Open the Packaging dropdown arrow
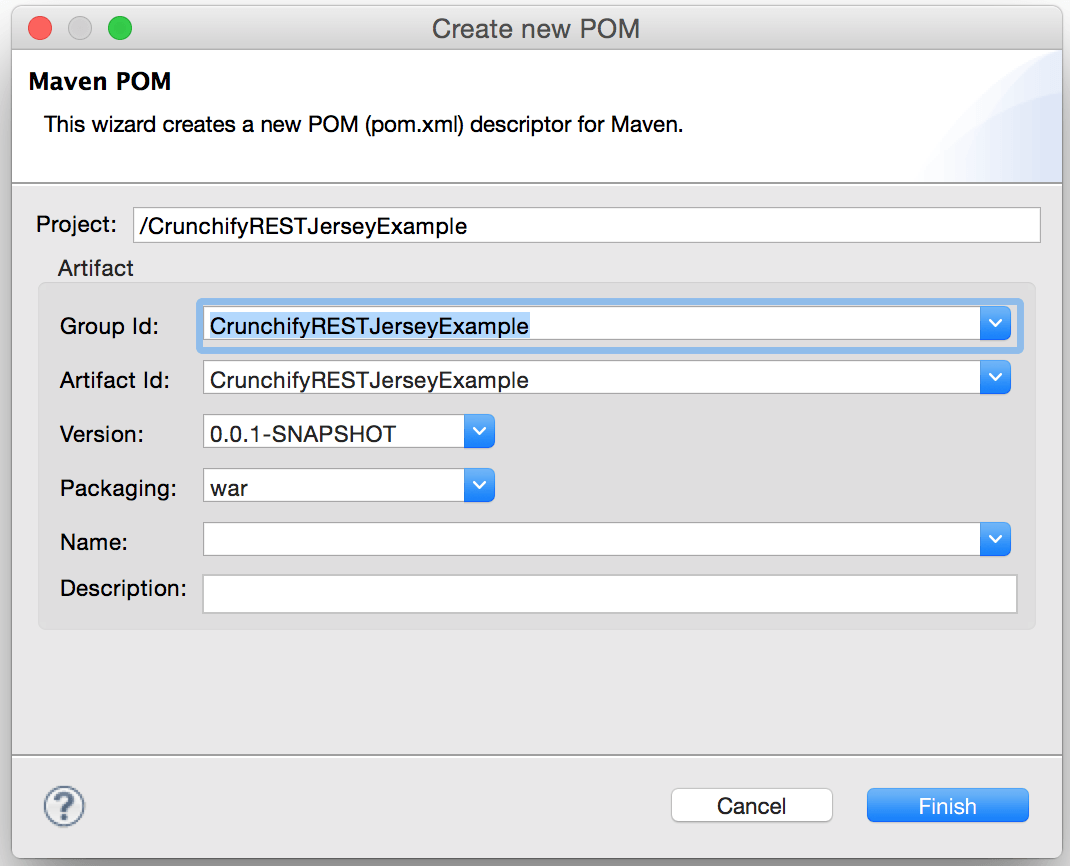Screen dimensions: 1070x866 click(479, 487)
